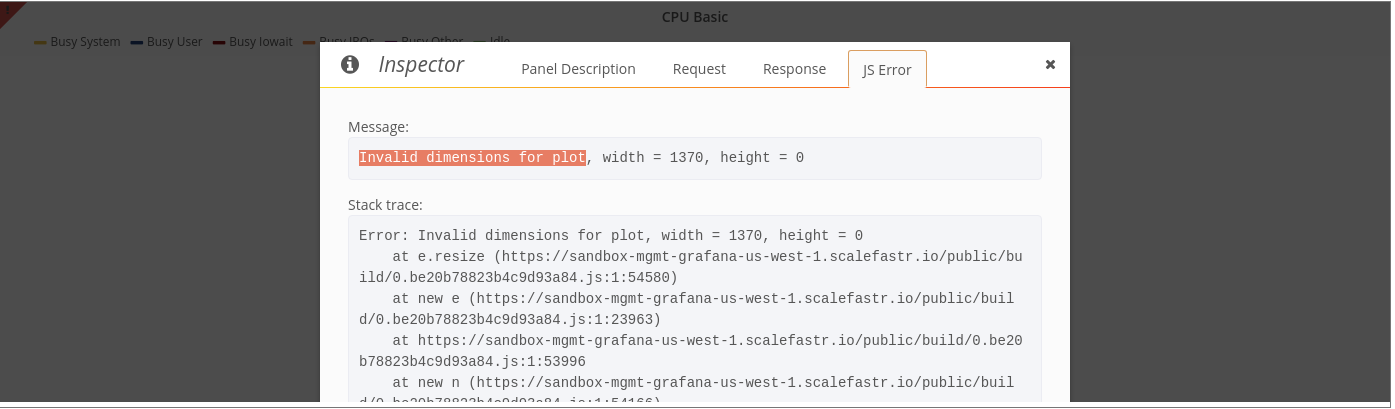This screenshot has height=409, width=1395.
Task: Toggle the Busy Iowait legend series
Action: pos(259,42)
